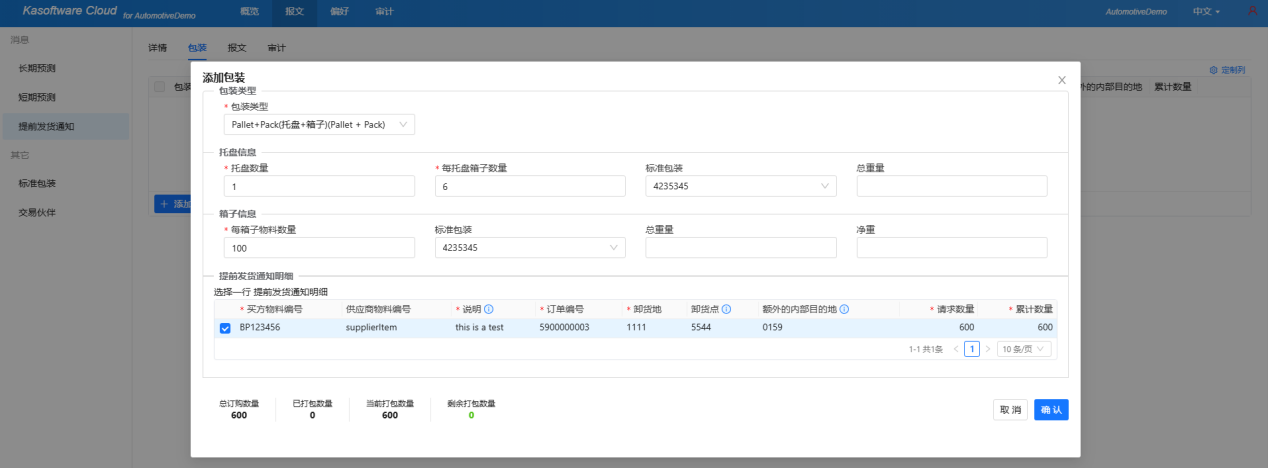The image size is (1268, 468).
Task: Go to next page arrow in pagination
Action: (988, 349)
